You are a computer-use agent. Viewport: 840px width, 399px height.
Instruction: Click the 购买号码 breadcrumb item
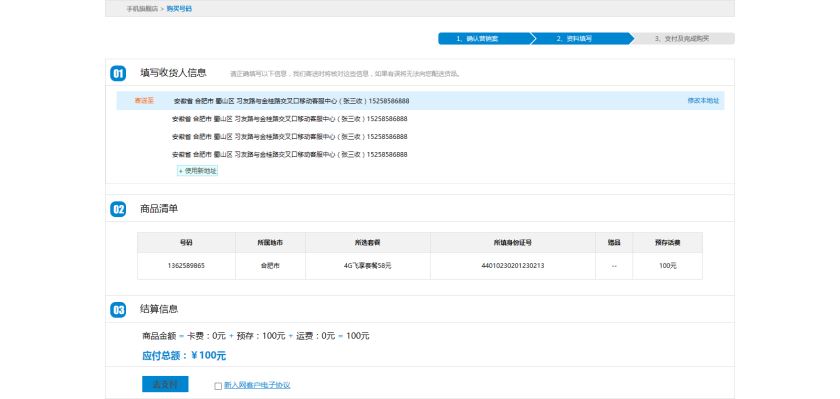click(x=179, y=9)
